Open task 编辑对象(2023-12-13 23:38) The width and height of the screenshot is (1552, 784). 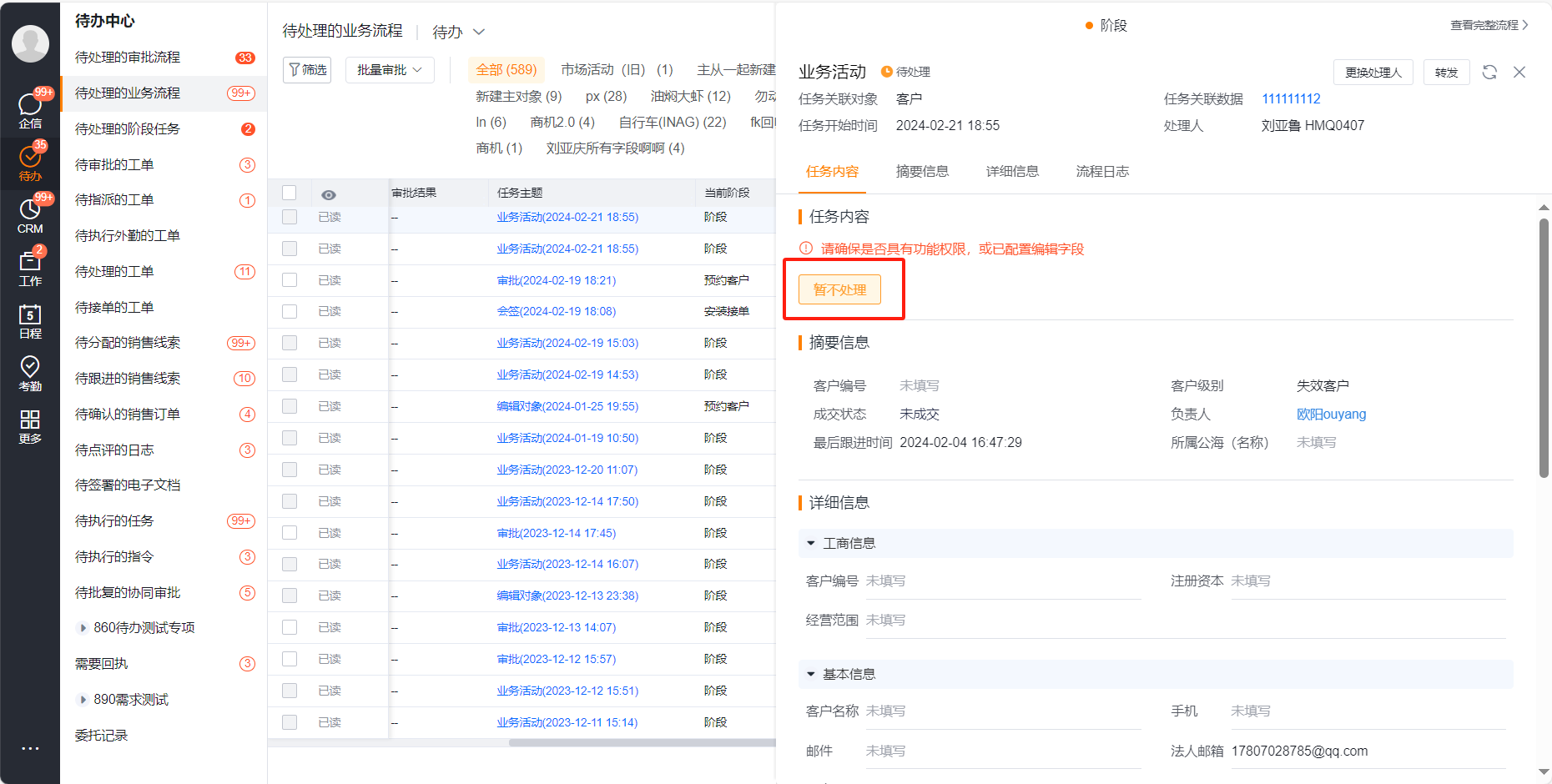pyautogui.click(x=567, y=596)
